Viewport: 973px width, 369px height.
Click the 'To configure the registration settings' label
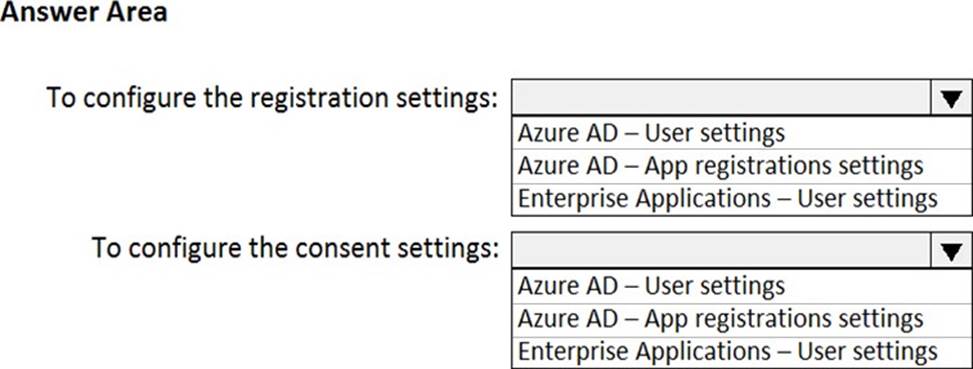click(x=272, y=98)
